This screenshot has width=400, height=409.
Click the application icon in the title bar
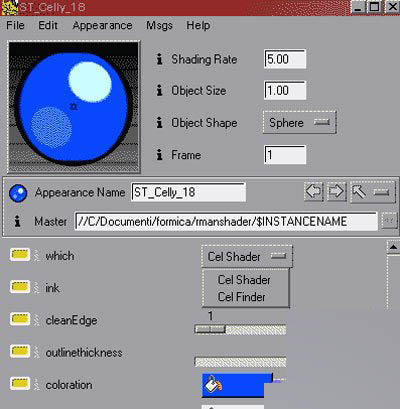coord(9,7)
